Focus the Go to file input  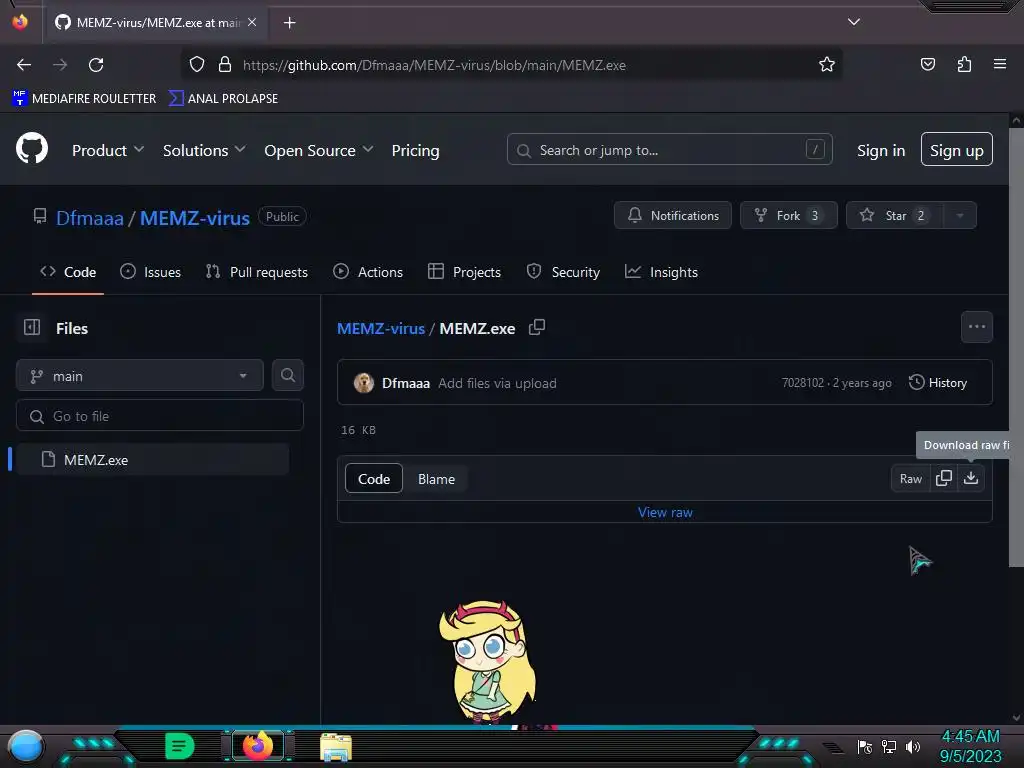[x=160, y=416]
